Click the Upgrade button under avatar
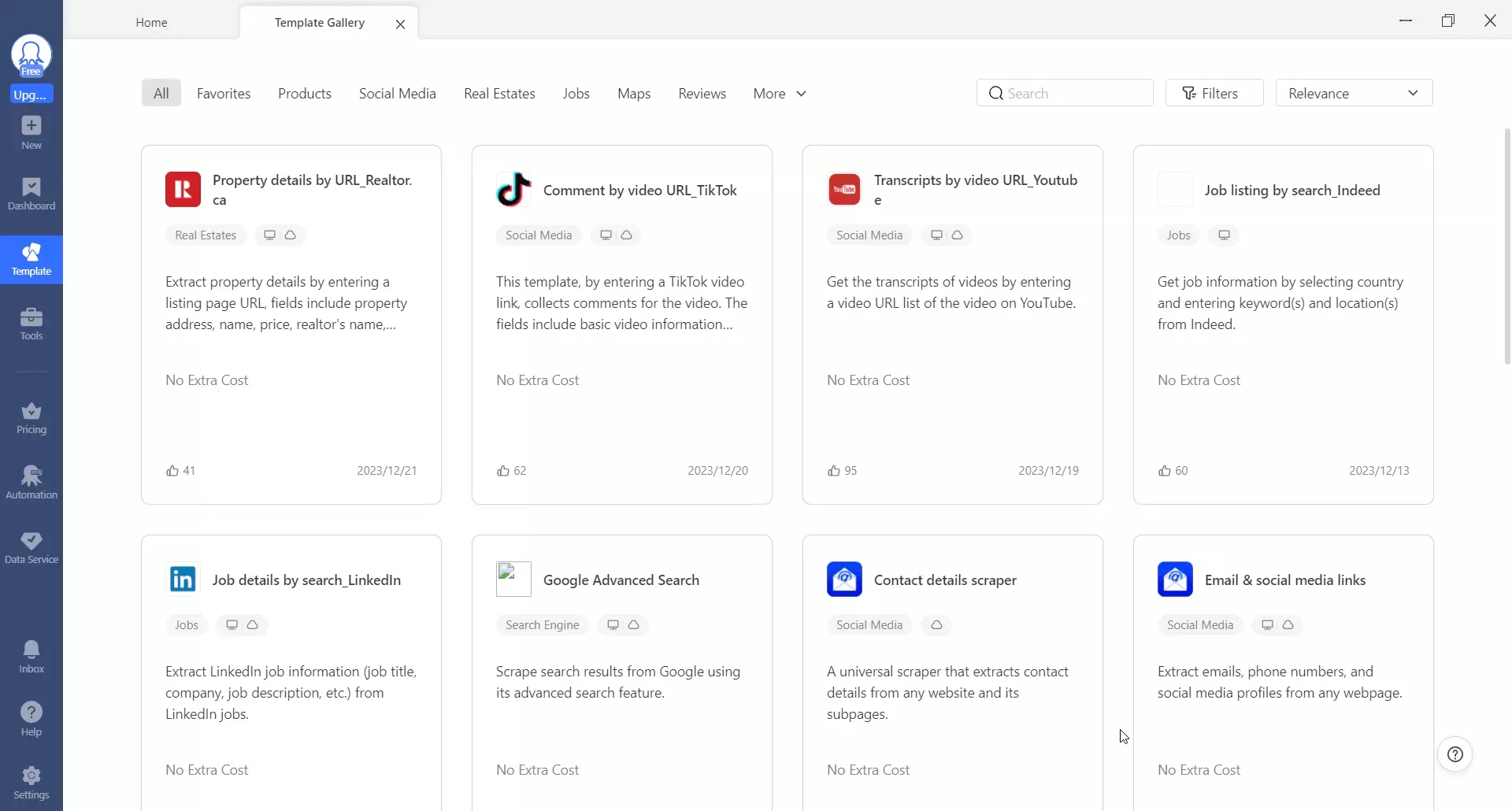 [x=31, y=94]
